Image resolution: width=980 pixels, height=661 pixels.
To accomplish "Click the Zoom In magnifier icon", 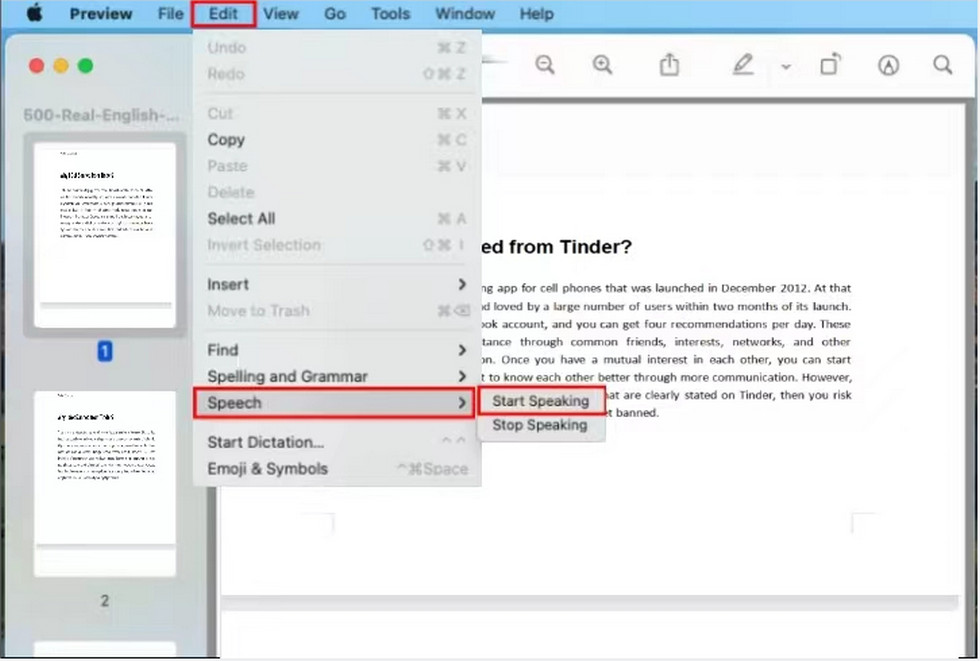I will [x=602, y=64].
